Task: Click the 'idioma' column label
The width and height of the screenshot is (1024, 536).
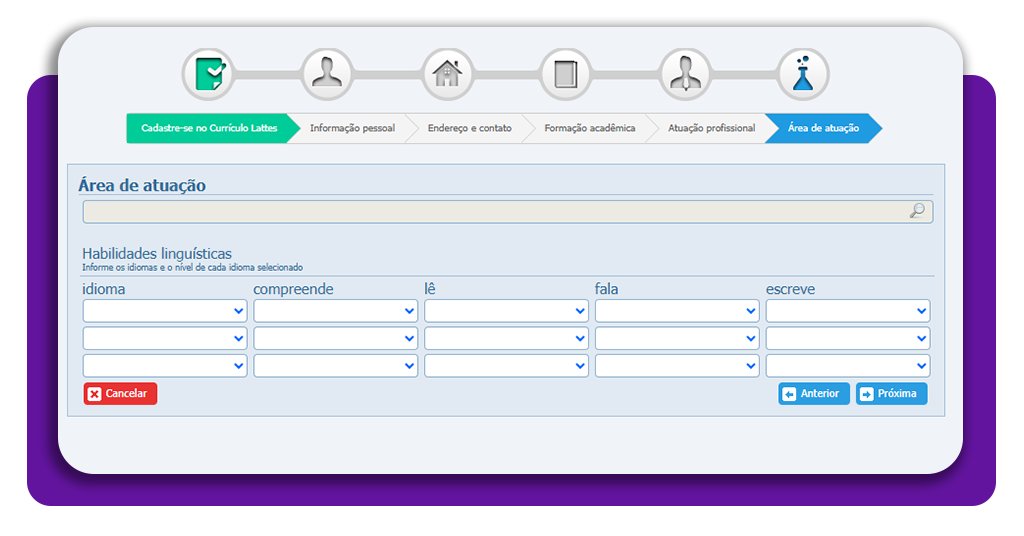Action: [x=104, y=289]
